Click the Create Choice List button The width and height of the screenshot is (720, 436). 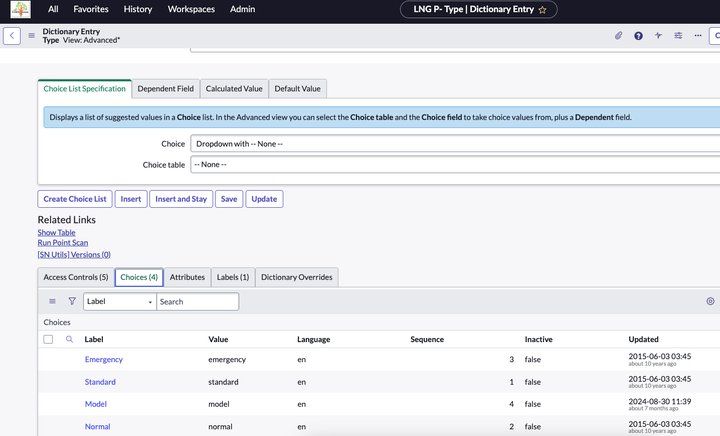coord(75,199)
